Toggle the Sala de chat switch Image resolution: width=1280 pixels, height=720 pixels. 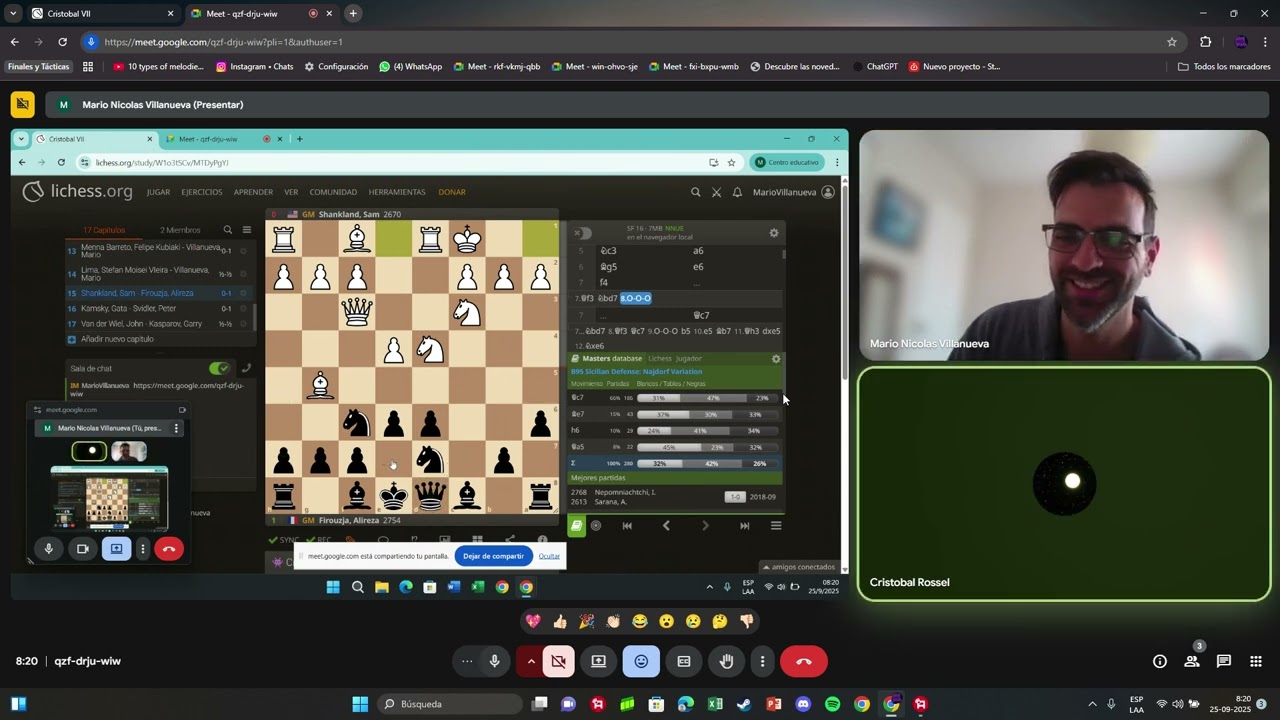219,368
